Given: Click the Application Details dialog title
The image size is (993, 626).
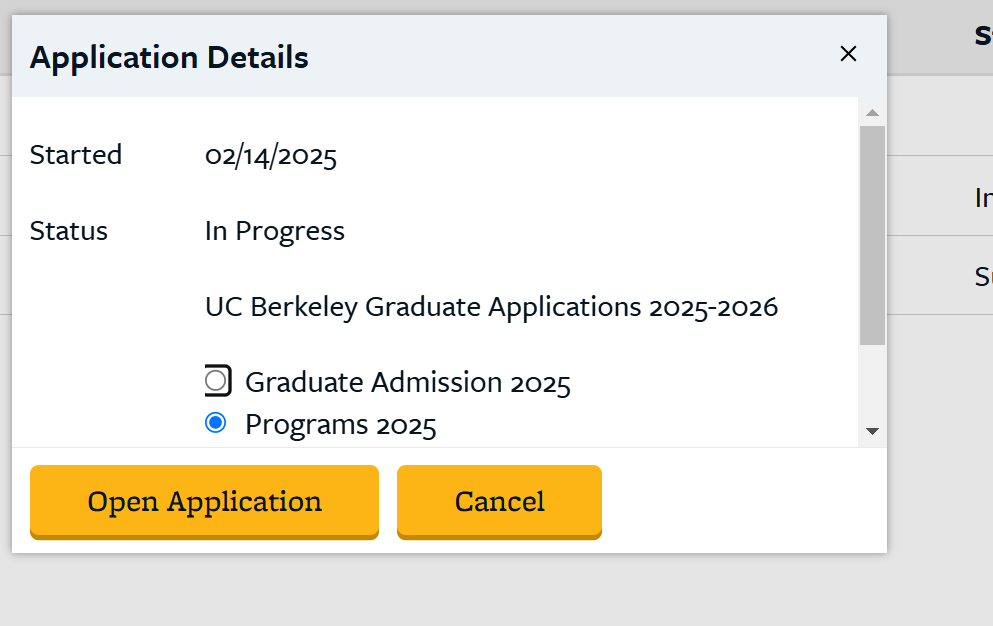Looking at the screenshot, I should pyautogui.click(x=169, y=58).
